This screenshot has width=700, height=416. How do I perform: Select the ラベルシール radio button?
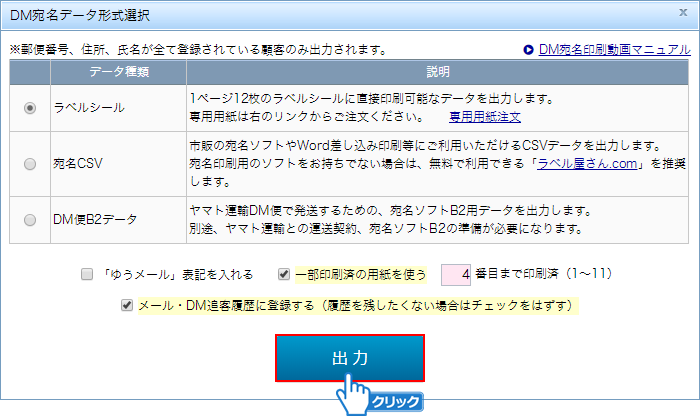point(30,108)
